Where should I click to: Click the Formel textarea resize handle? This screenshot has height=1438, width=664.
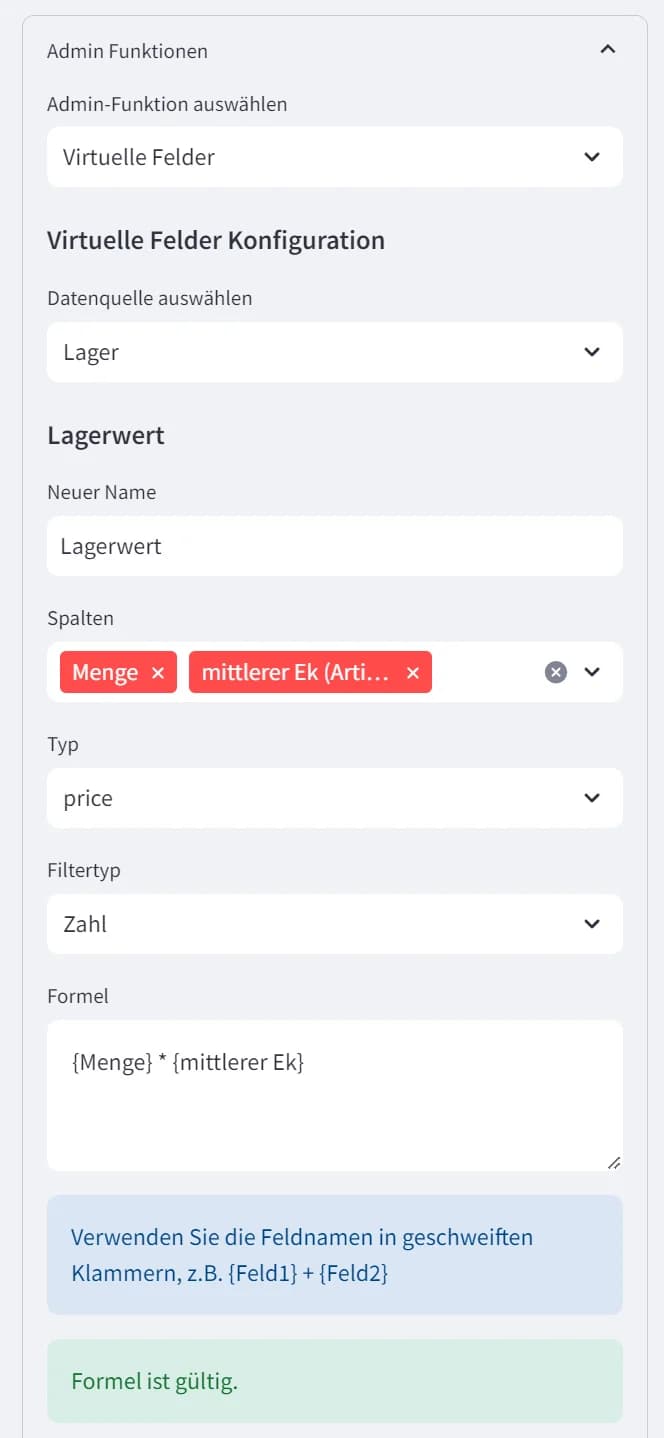click(x=614, y=1162)
